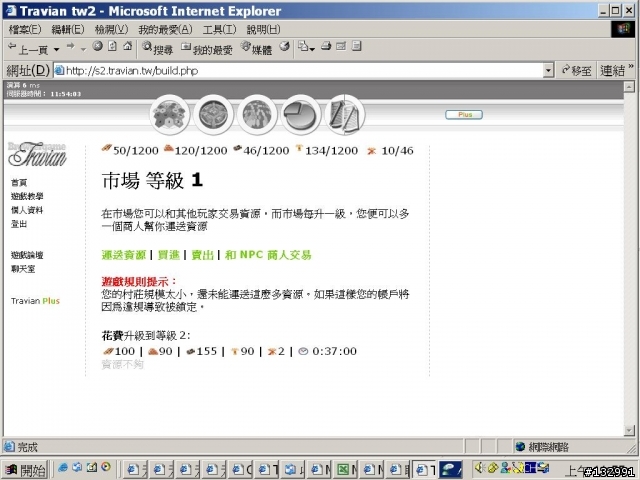The image size is (640, 480).
Task: Click the Plus button in header
Action: pyautogui.click(x=464, y=115)
